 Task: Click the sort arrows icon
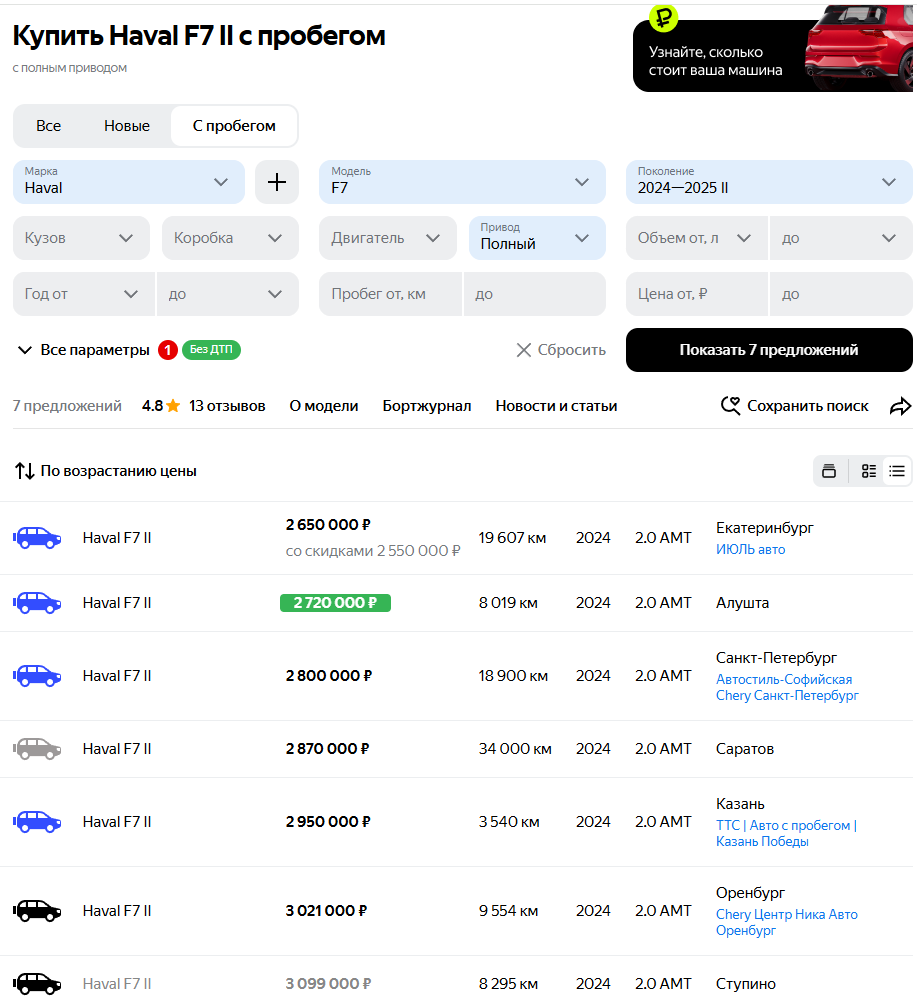pos(24,471)
